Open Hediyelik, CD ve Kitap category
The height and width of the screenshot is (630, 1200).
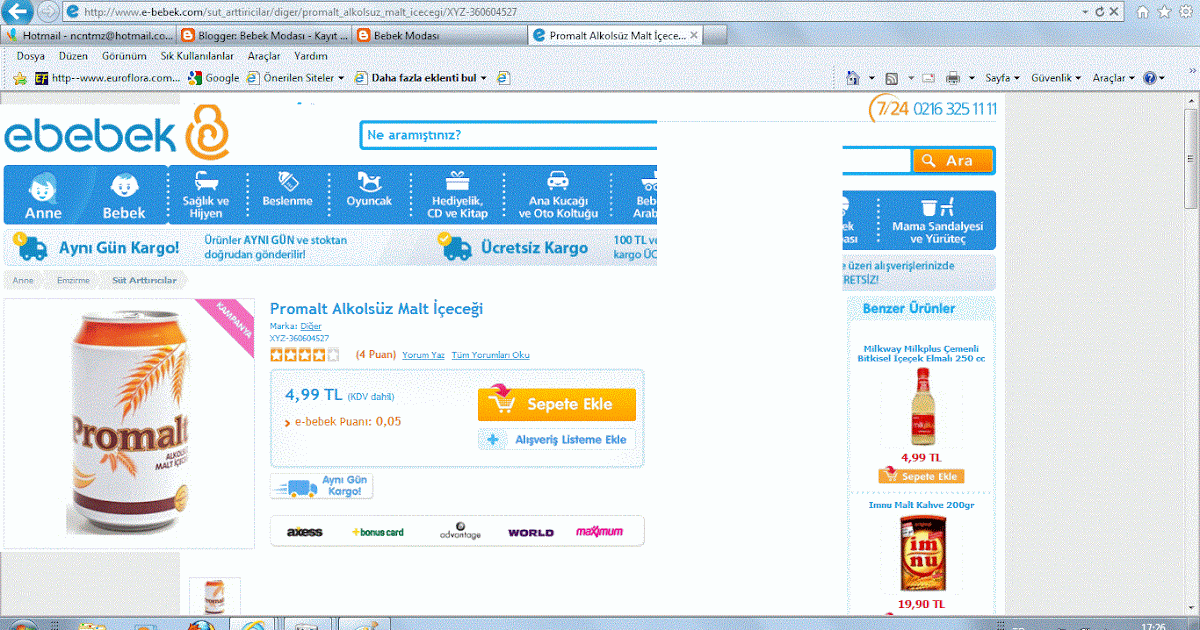point(458,195)
